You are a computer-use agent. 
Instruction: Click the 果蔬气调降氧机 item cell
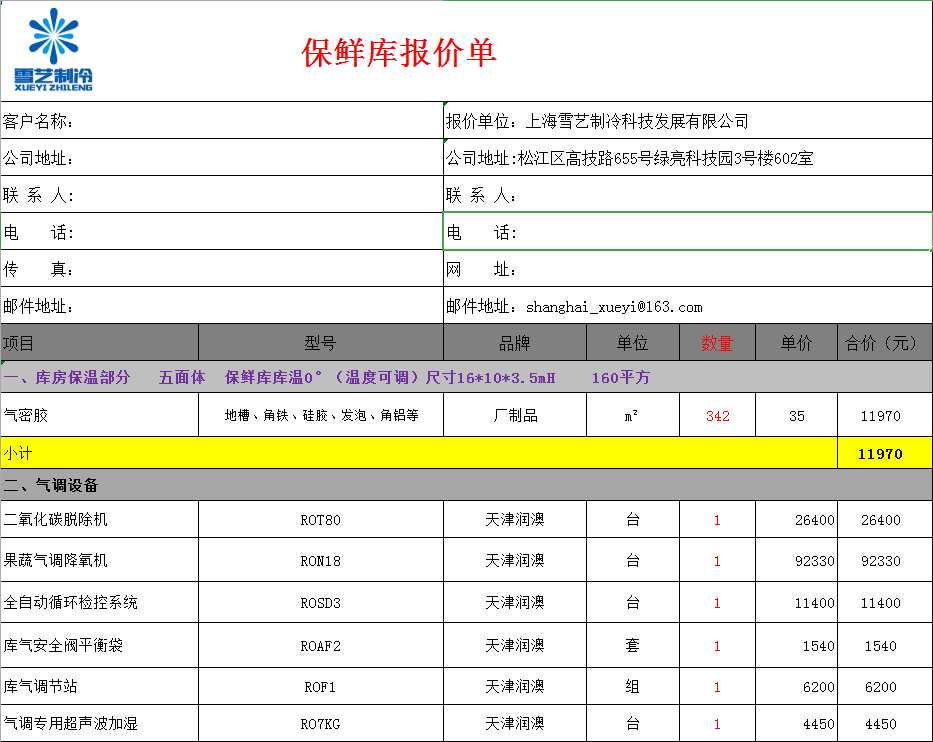pos(100,561)
